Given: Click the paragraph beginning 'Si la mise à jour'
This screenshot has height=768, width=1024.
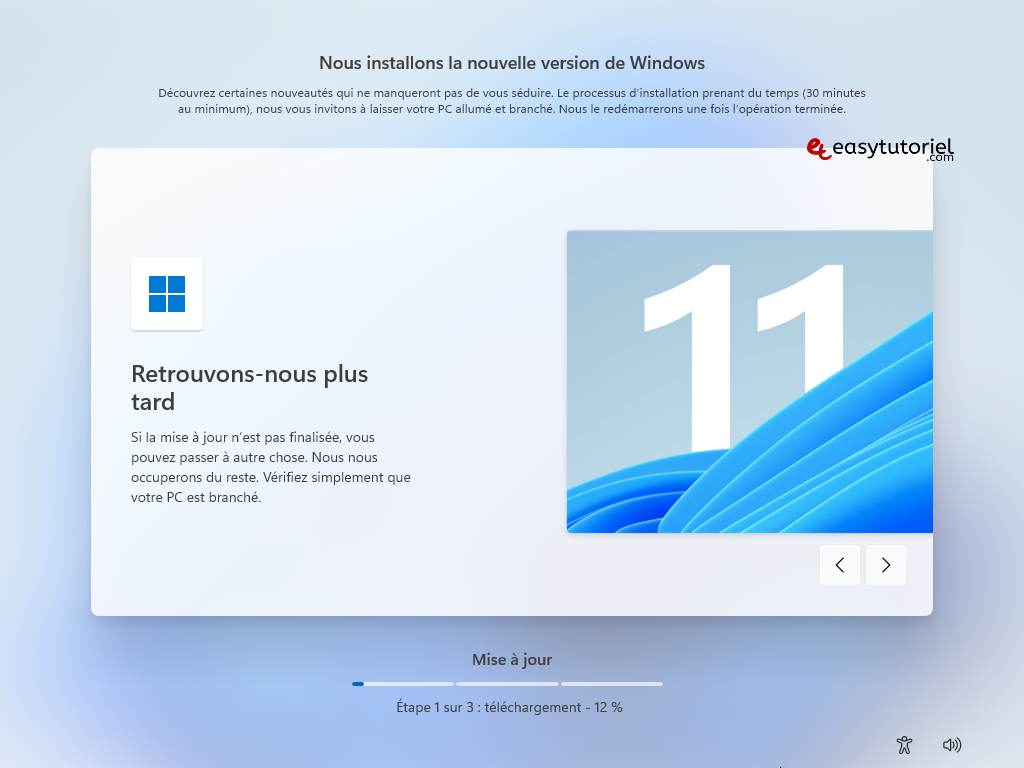Looking at the screenshot, I should (x=271, y=467).
